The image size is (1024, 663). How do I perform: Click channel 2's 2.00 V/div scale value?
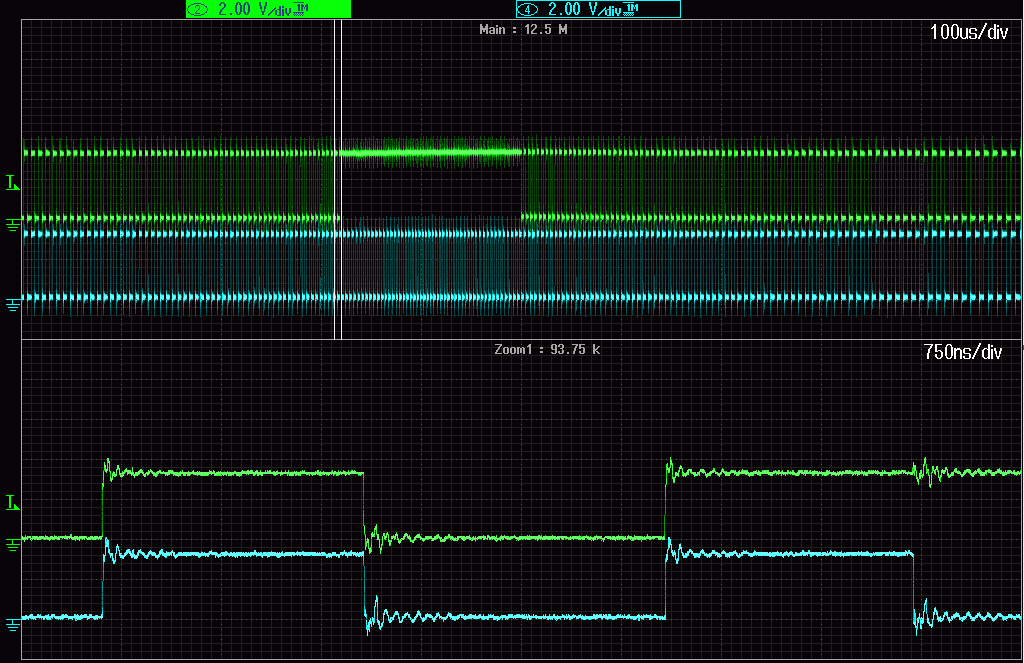click(x=254, y=9)
